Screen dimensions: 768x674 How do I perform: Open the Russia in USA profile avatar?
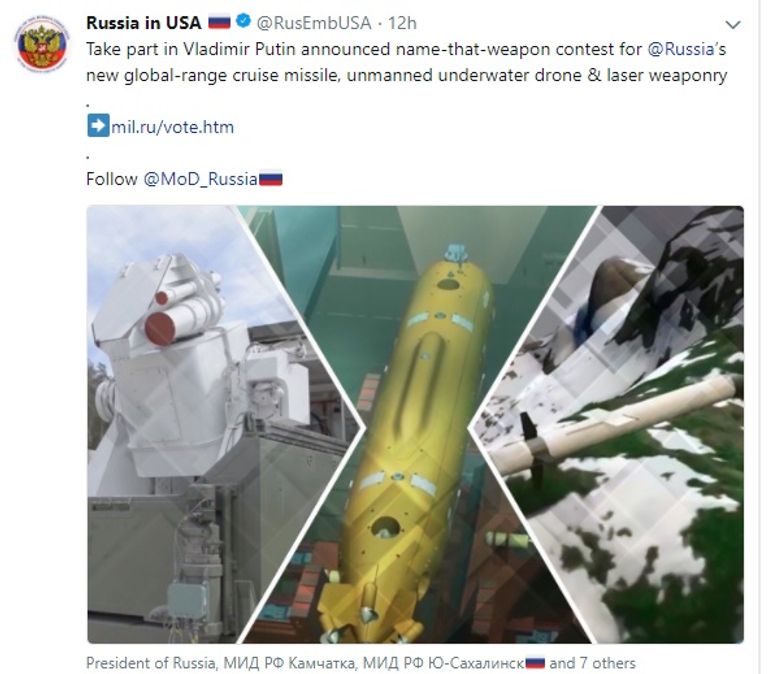[x=42, y=44]
